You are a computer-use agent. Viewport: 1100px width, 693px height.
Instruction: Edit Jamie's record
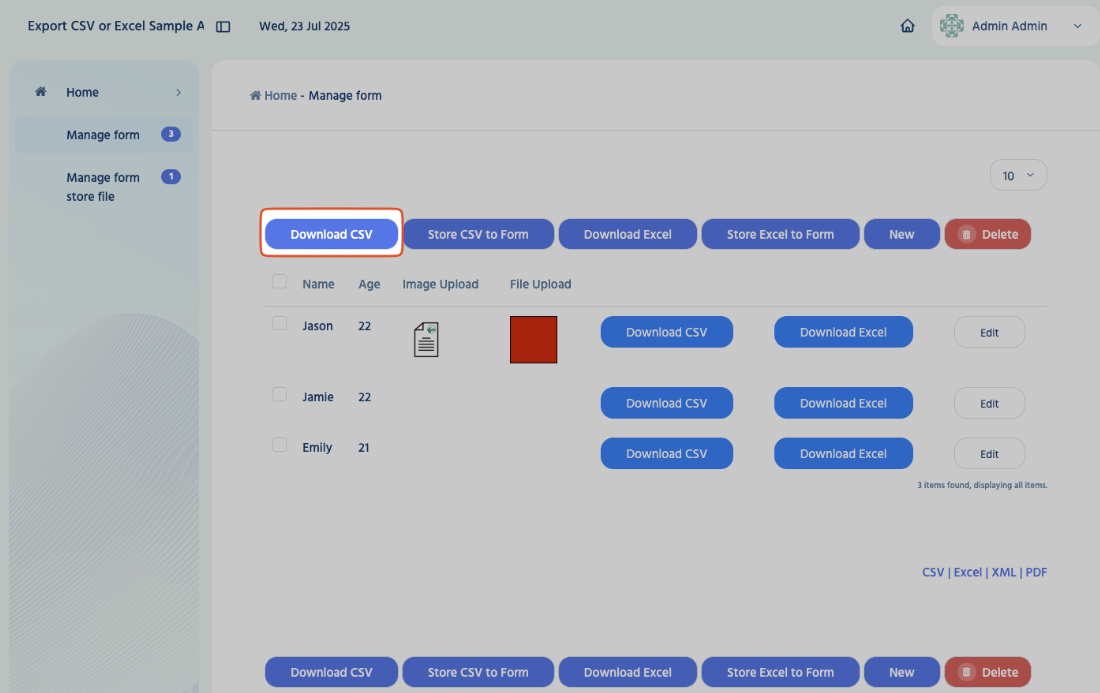[x=989, y=403]
